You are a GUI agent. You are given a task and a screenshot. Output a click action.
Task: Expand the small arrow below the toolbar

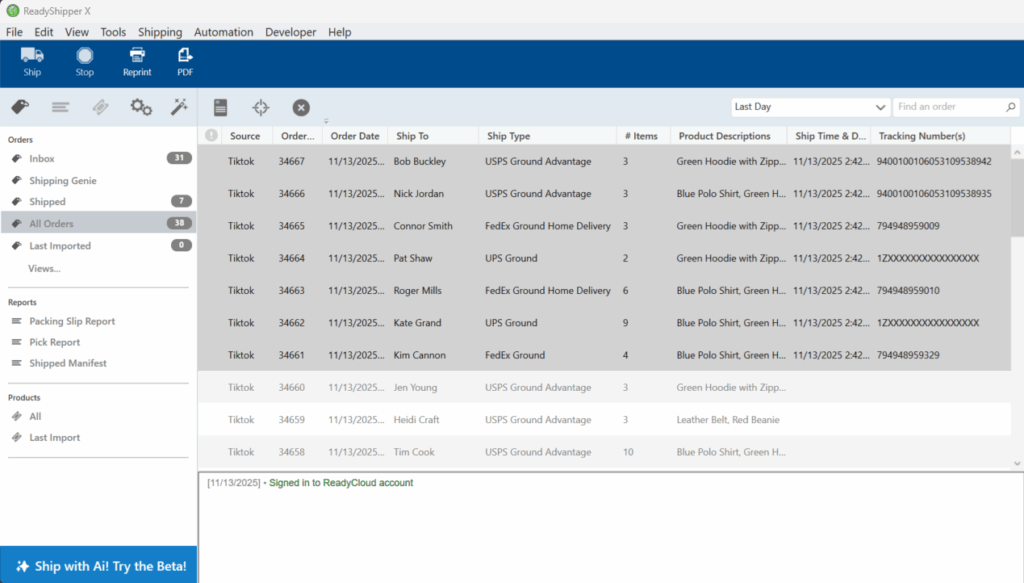326,122
